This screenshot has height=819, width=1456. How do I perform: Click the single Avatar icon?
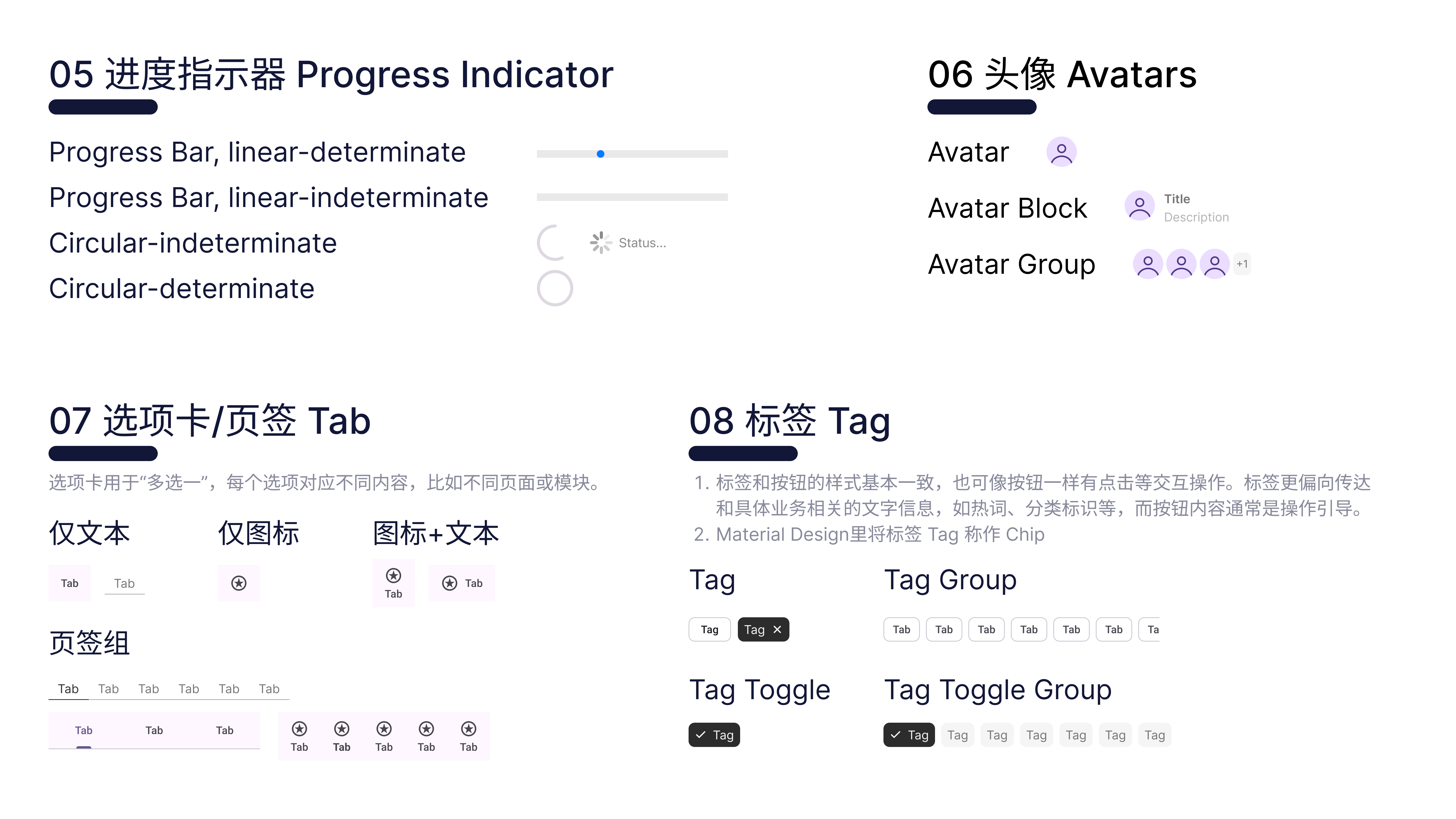[x=1061, y=152]
